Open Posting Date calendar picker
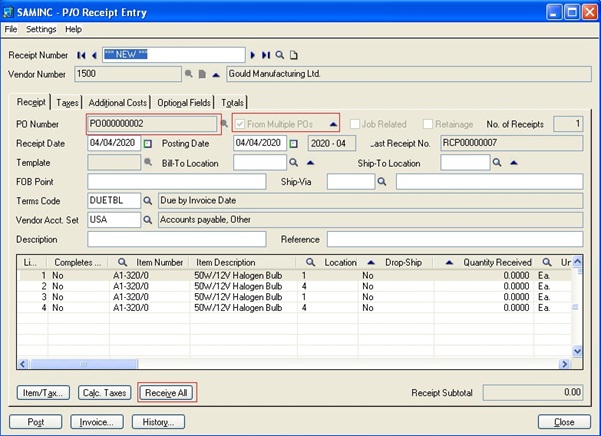The height and width of the screenshot is (436, 601). point(294,143)
